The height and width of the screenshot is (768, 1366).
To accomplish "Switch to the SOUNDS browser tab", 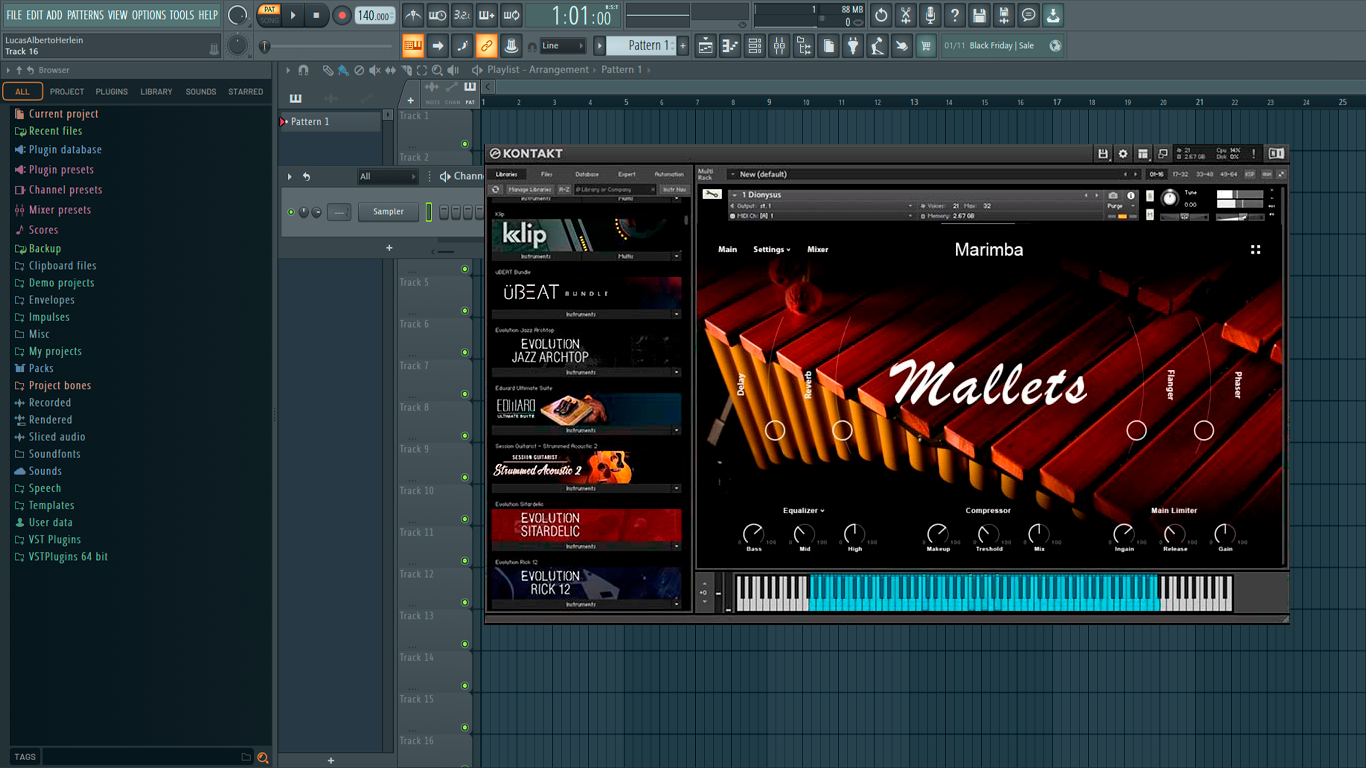I will pos(201,92).
